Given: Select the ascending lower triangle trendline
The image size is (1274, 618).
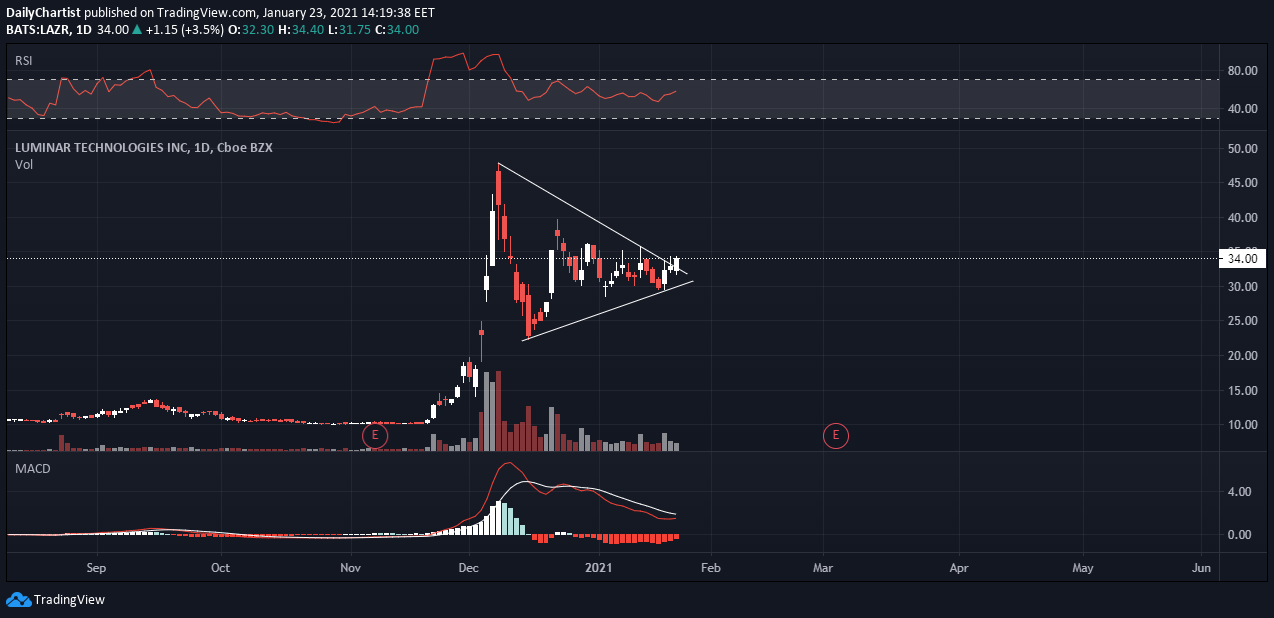Looking at the screenshot, I should pyautogui.click(x=607, y=311).
